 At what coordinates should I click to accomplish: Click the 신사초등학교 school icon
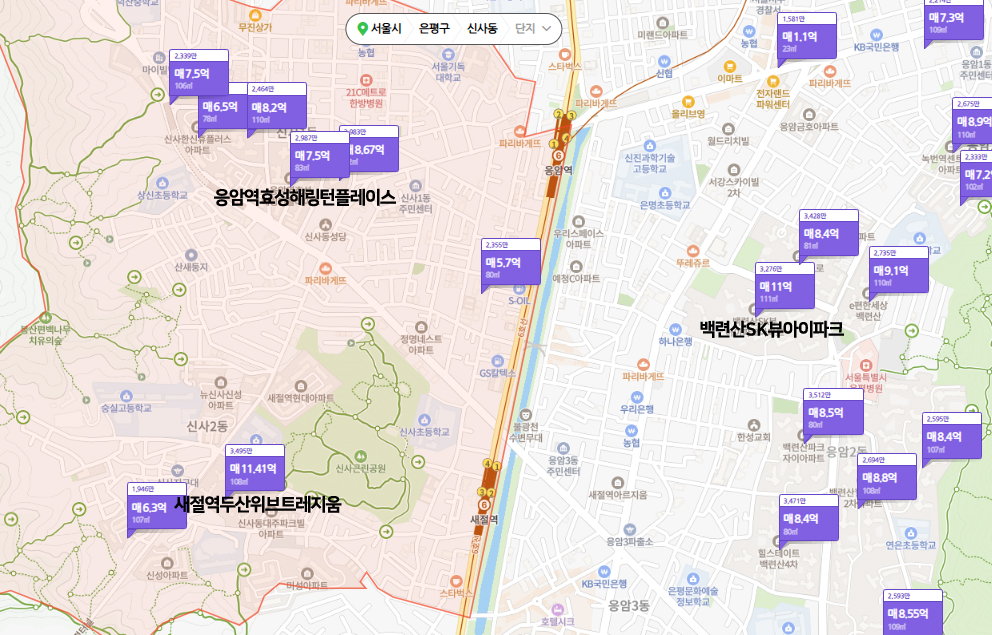click(x=425, y=420)
